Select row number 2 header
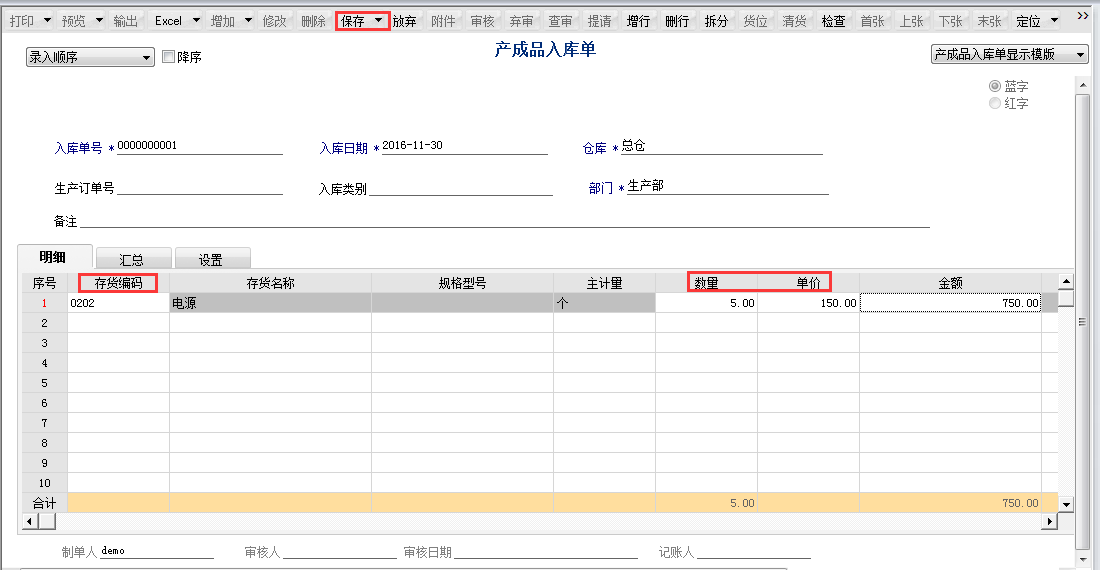Image resolution: width=1100 pixels, height=570 pixels. point(44,323)
